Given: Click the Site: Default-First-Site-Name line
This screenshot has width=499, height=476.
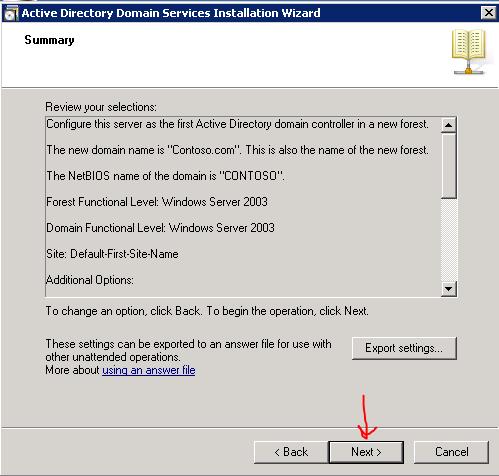Looking at the screenshot, I should 112,254.
